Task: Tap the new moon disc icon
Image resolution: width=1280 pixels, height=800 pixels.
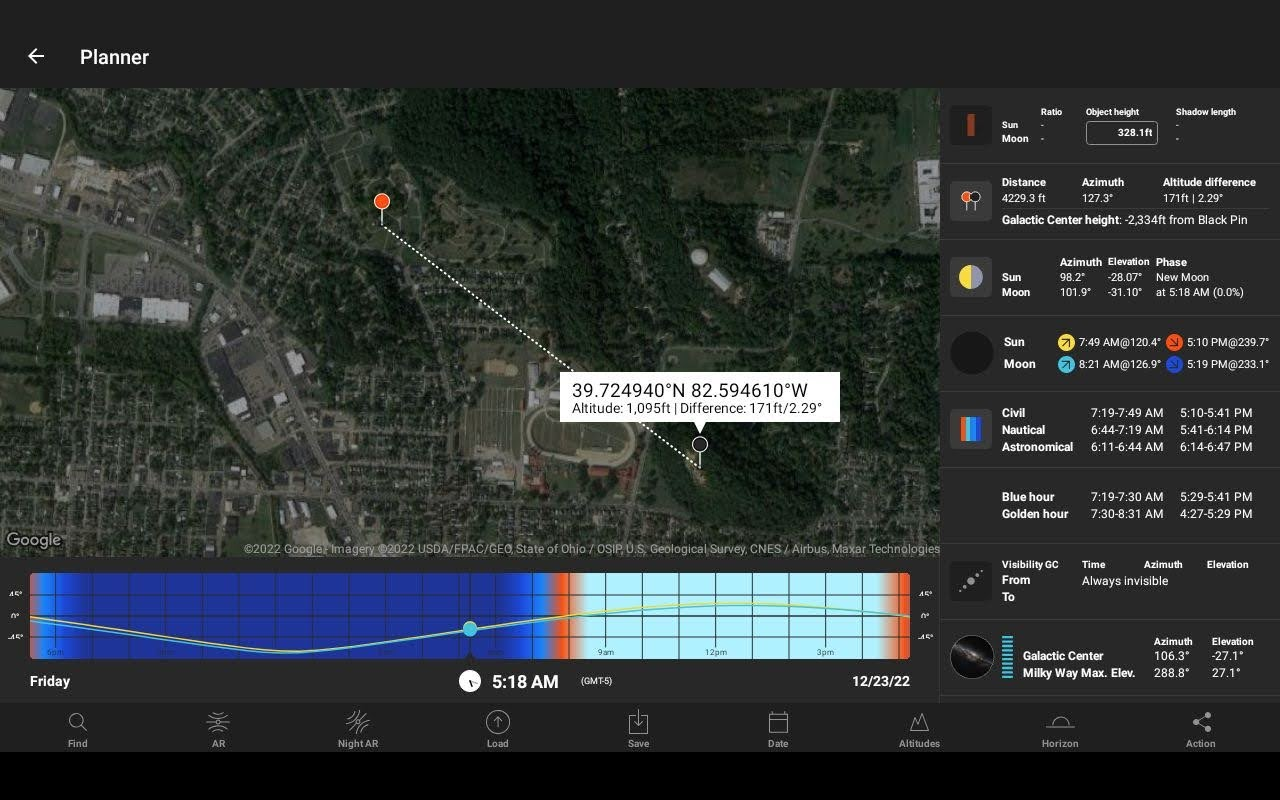Action: click(x=971, y=353)
